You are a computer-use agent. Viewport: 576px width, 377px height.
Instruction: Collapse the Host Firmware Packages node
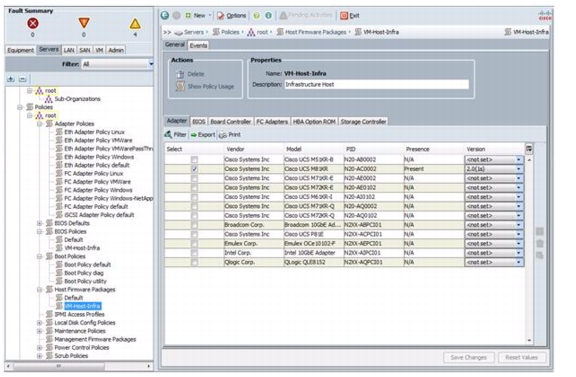tap(40, 290)
